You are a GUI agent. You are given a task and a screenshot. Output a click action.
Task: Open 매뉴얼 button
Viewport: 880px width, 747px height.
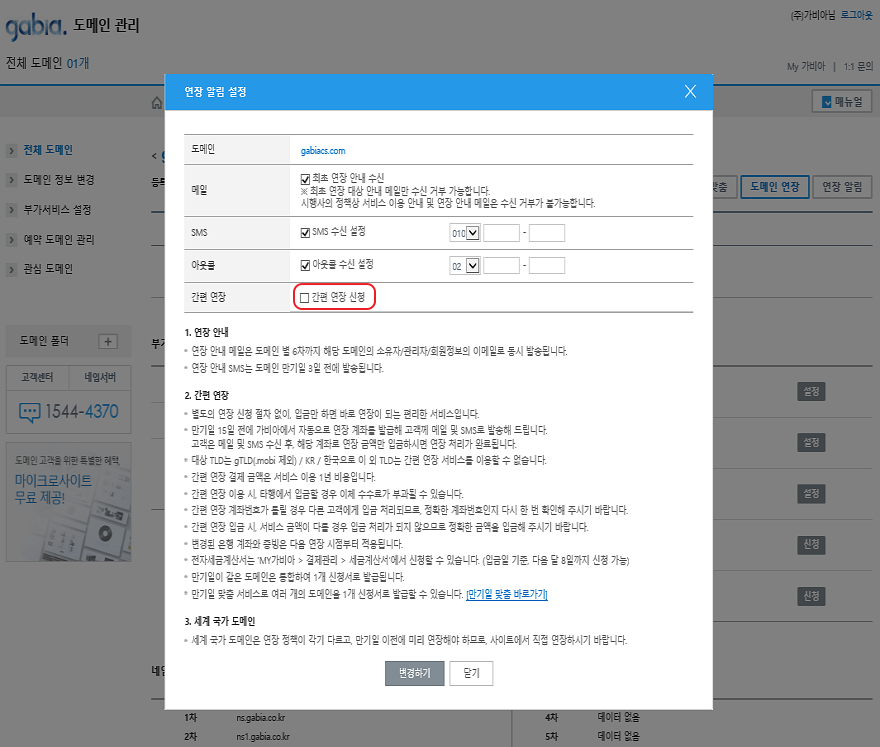pos(842,102)
